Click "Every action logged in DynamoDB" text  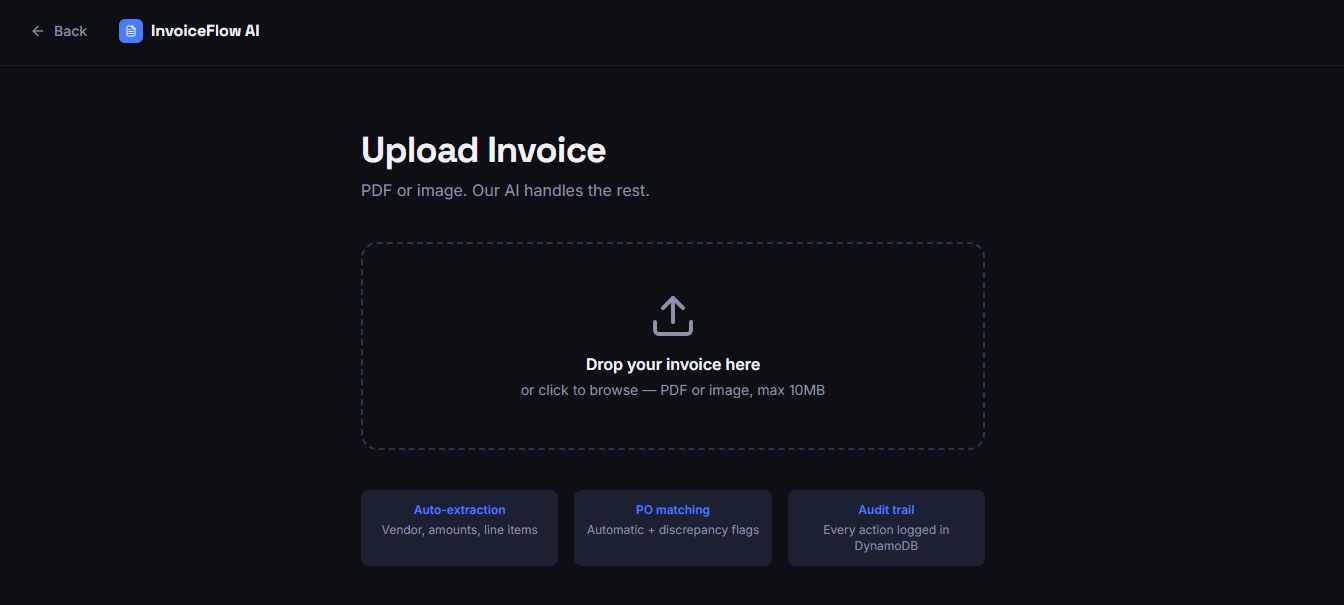[x=886, y=538]
